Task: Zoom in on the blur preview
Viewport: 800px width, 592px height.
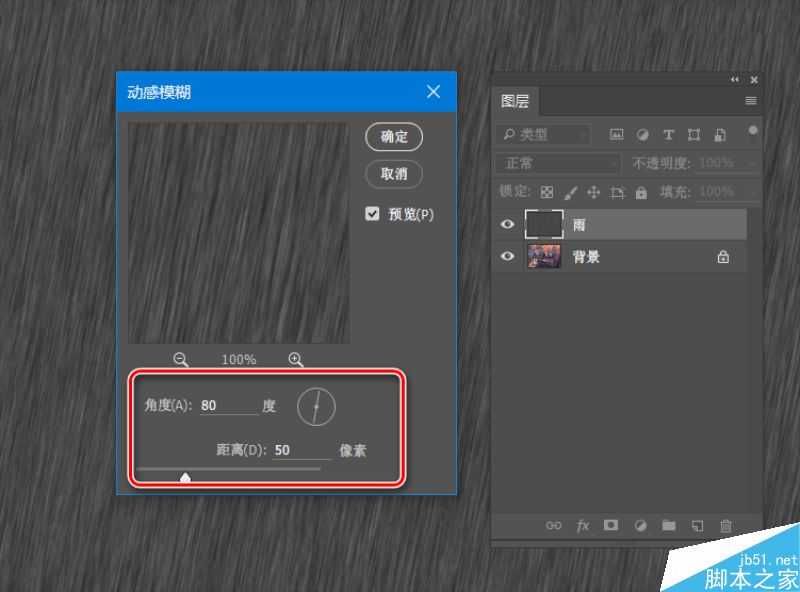Action: pos(294,358)
